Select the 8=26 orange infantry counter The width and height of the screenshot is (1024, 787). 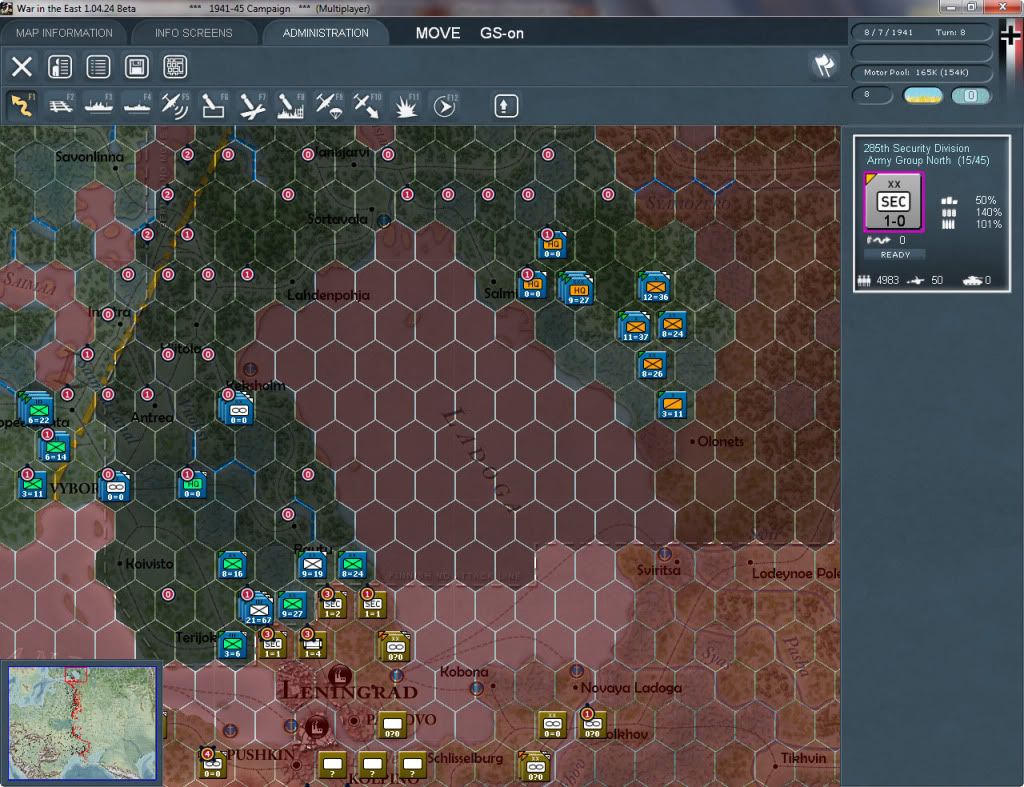[652, 366]
